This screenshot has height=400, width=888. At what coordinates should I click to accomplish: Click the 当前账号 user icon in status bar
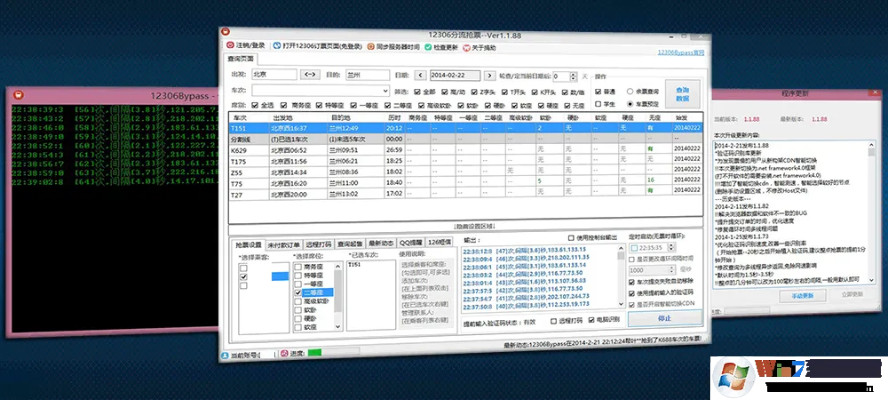click(x=225, y=355)
